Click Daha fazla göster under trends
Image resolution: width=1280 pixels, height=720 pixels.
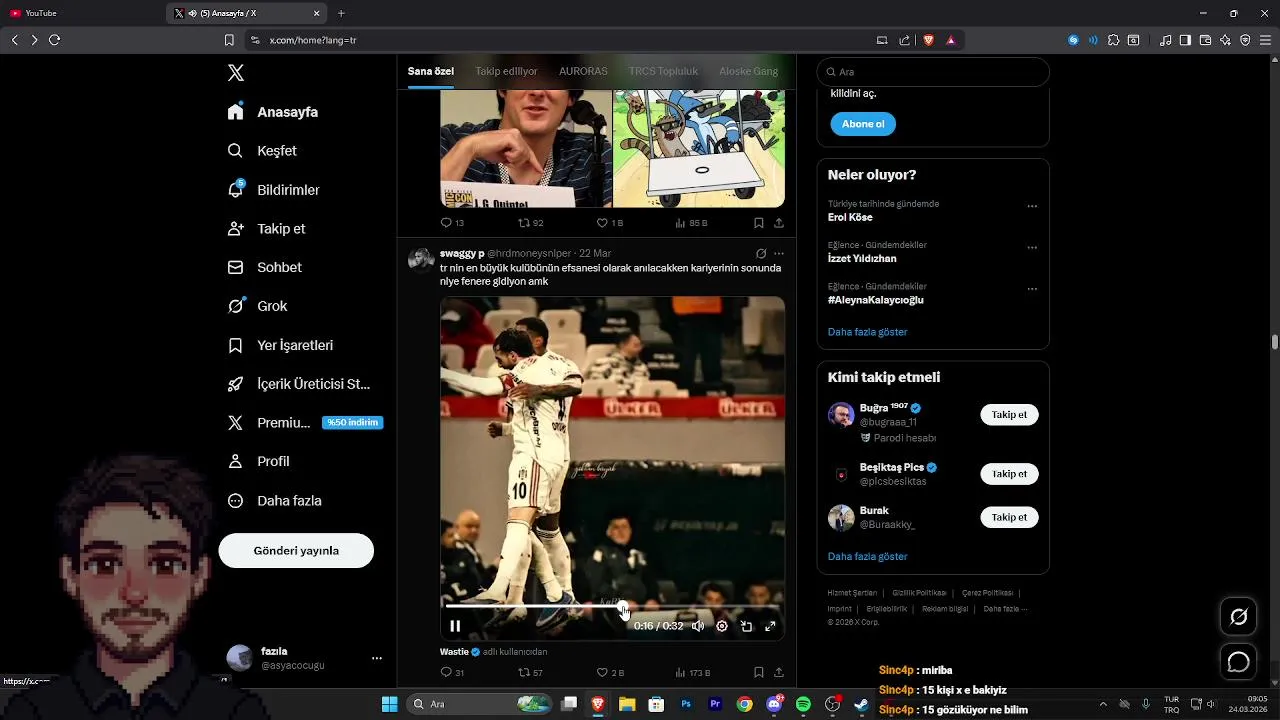868,332
